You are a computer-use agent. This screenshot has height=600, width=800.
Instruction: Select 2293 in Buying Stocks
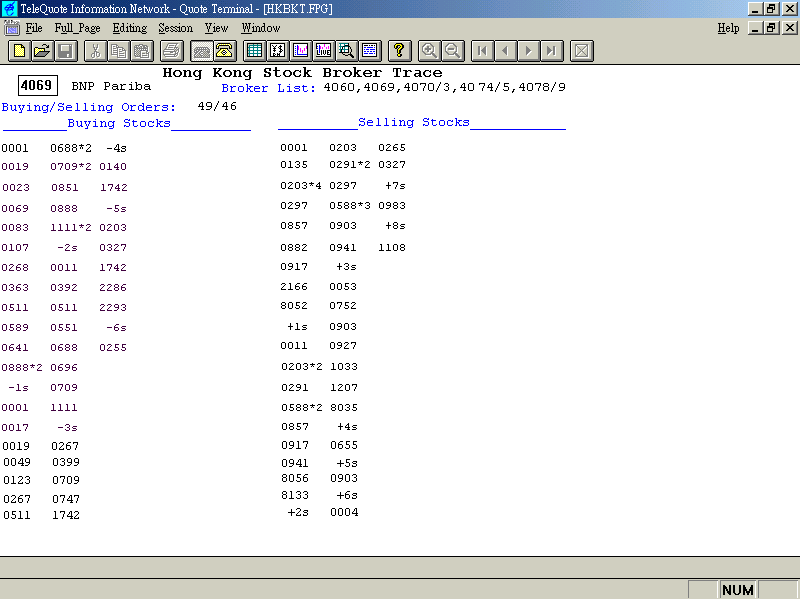click(x=113, y=308)
